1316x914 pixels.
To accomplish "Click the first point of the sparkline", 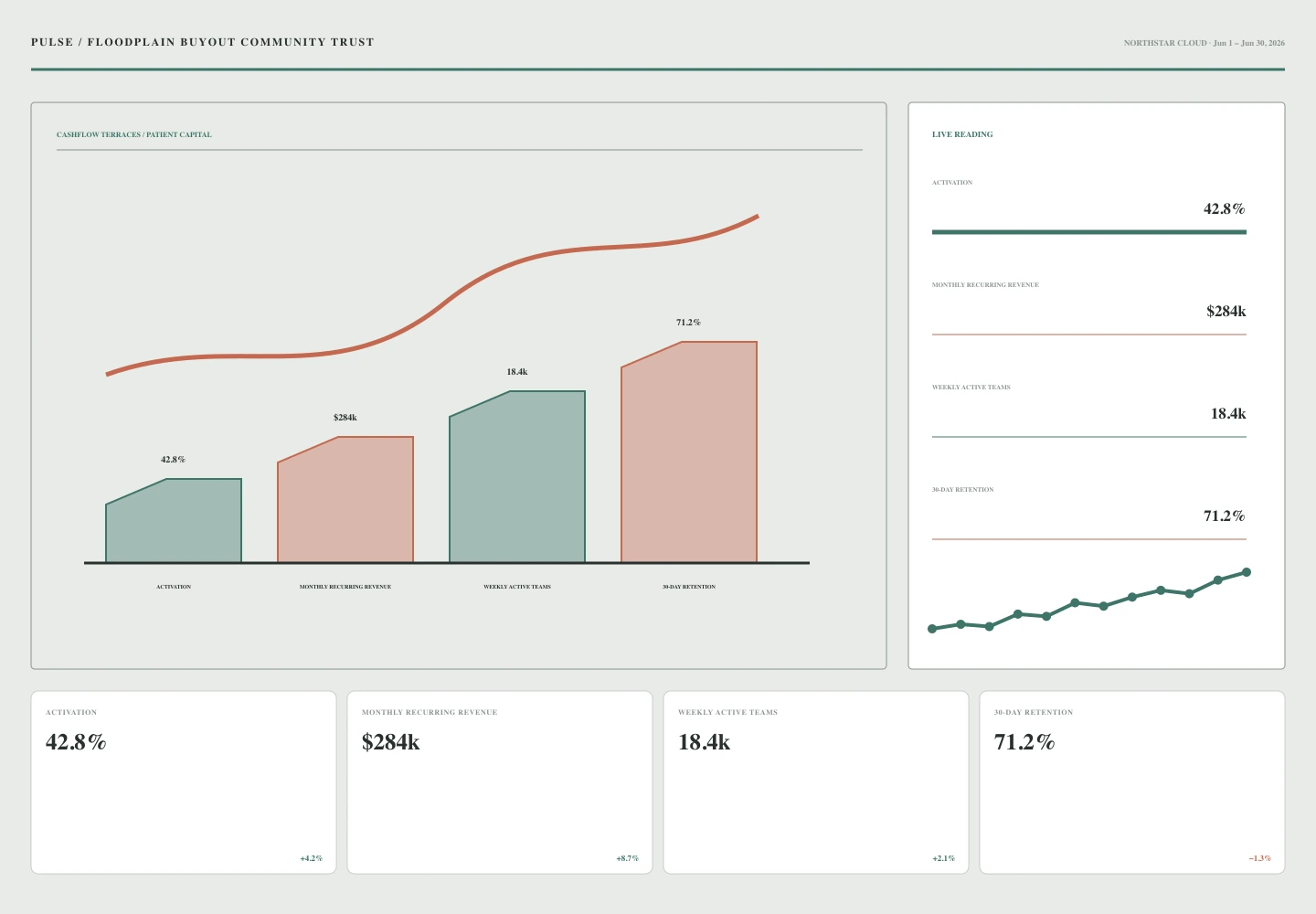I will [x=932, y=629].
